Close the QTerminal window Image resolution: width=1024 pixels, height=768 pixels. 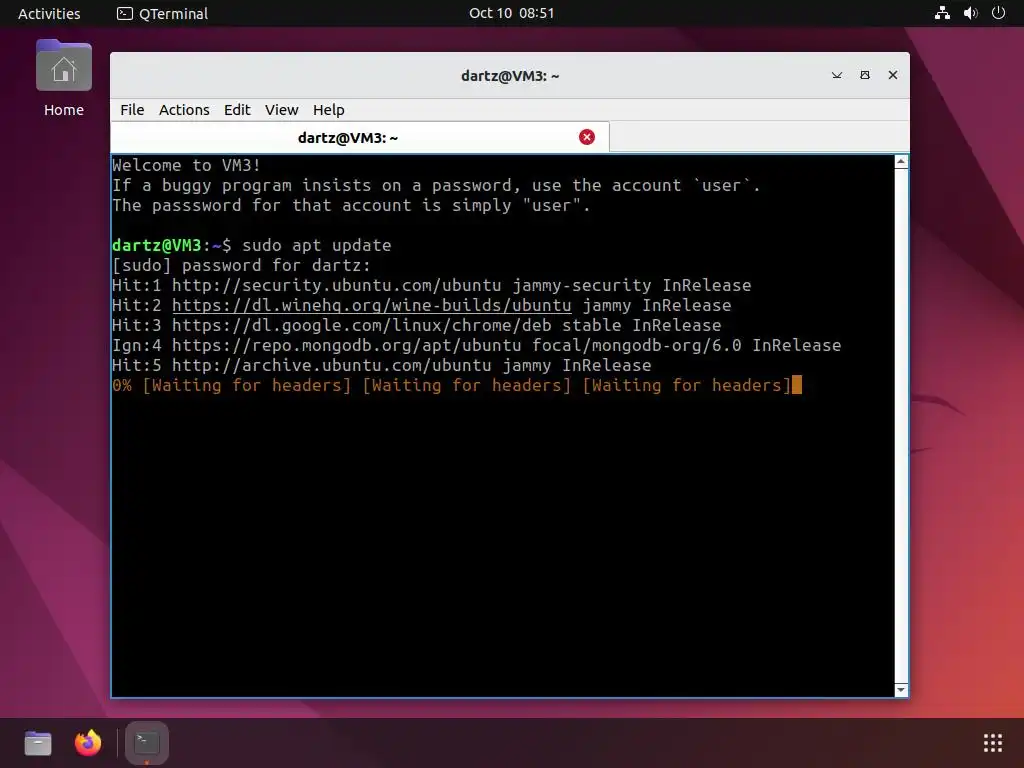coord(893,75)
